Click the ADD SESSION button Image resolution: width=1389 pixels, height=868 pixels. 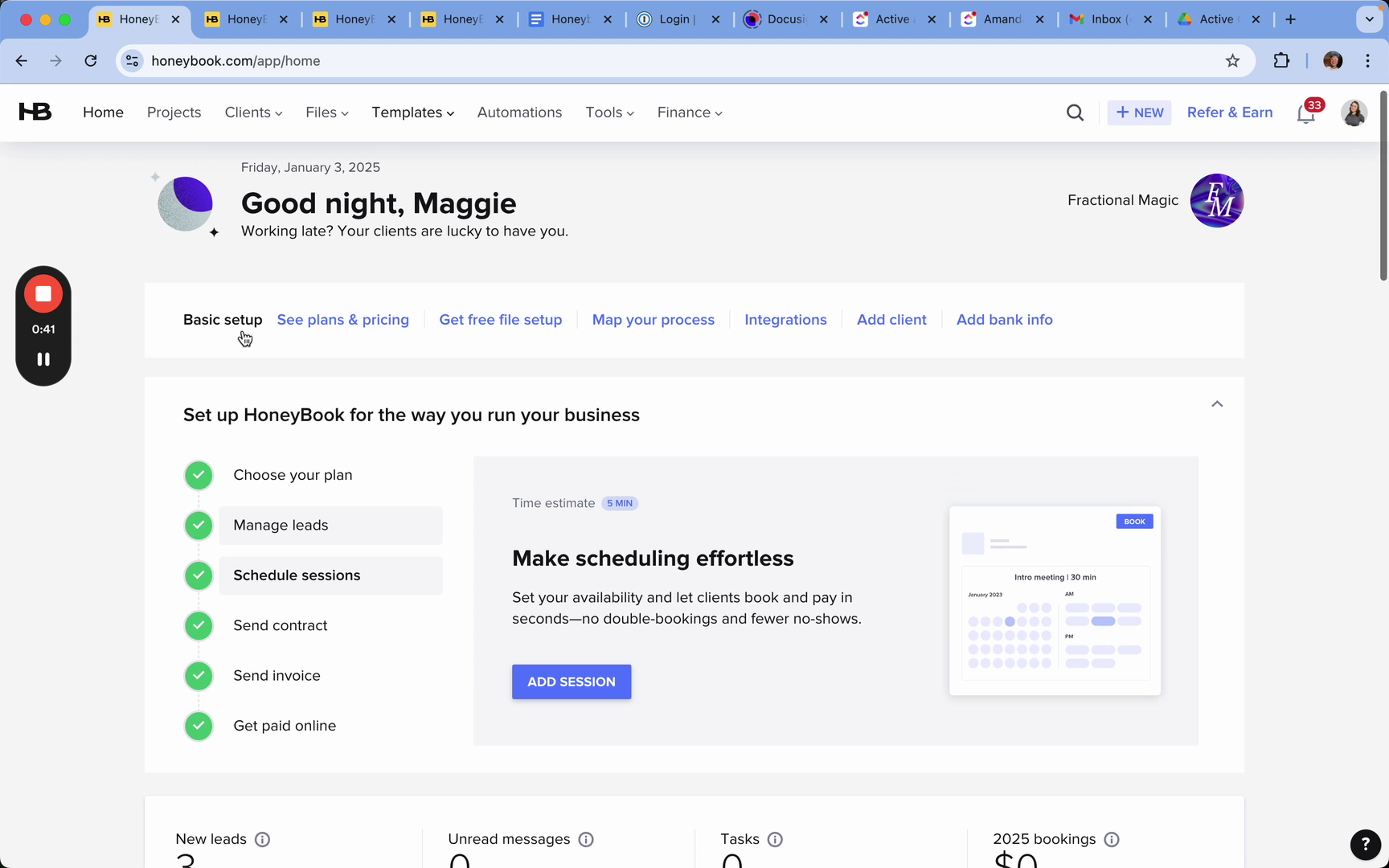tap(572, 682)
